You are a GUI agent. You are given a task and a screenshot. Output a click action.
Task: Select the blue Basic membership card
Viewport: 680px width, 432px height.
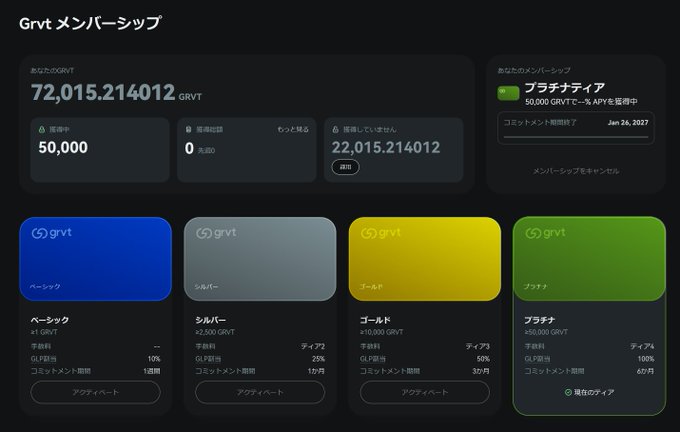(x=95, y=259)
